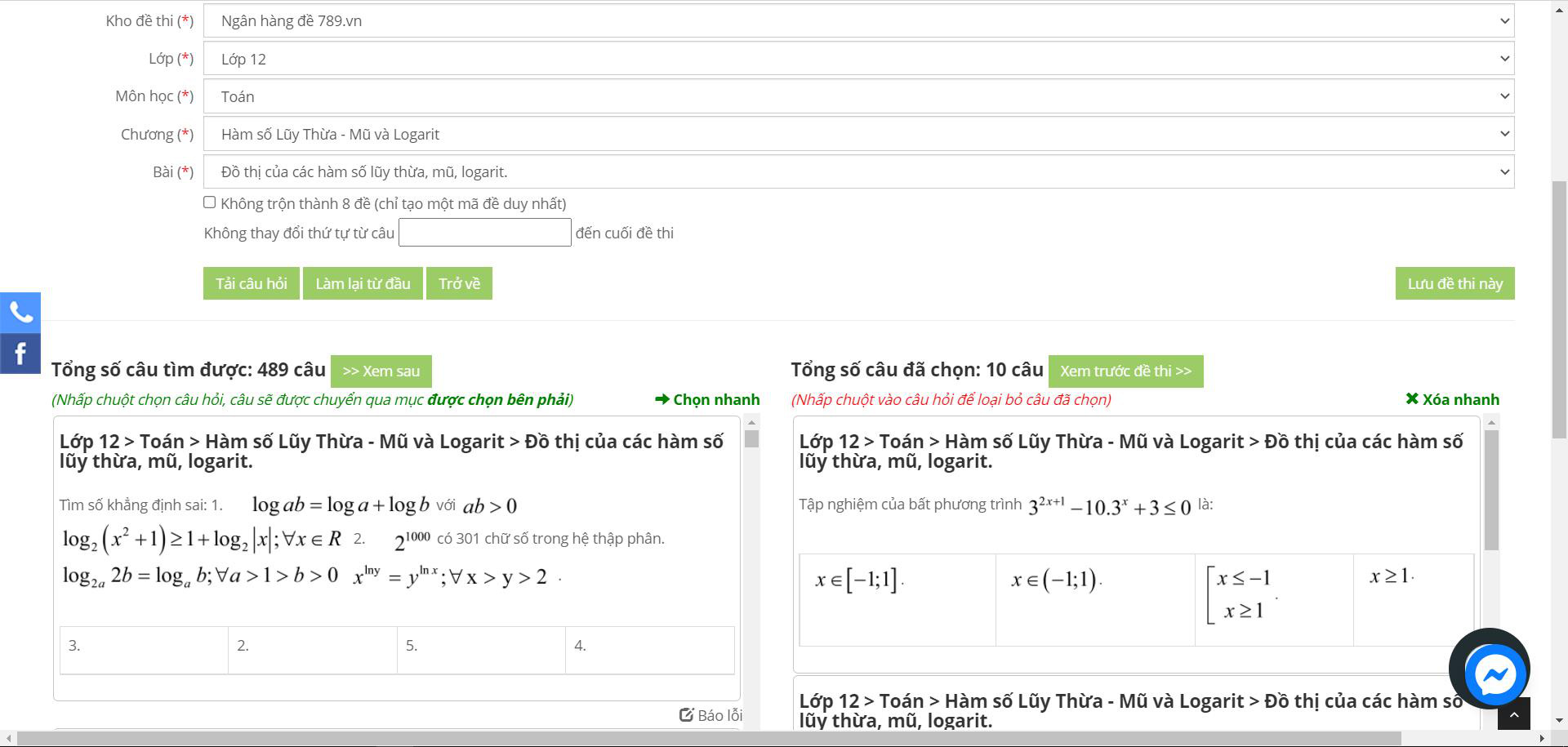Image resolution: width=1568 pixels, height=747 pixels.
Task: Click the Lưu đề thi này button
Action: [x=1454, y=283]
